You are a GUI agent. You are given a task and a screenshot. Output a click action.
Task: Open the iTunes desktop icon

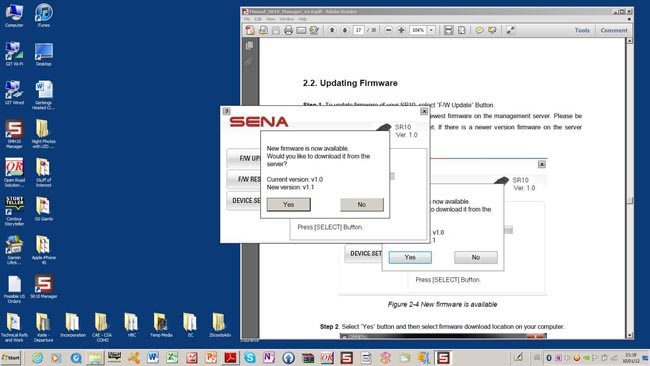pos(44,16)
